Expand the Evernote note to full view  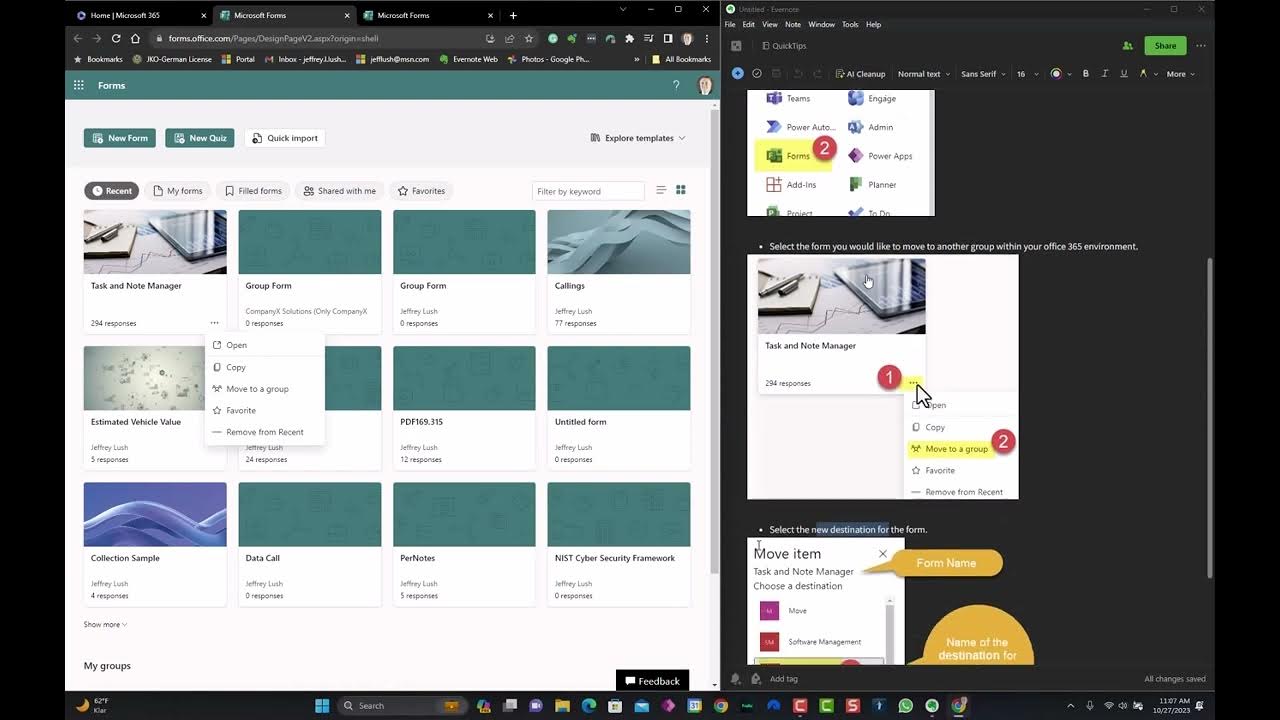click(736, 46)
